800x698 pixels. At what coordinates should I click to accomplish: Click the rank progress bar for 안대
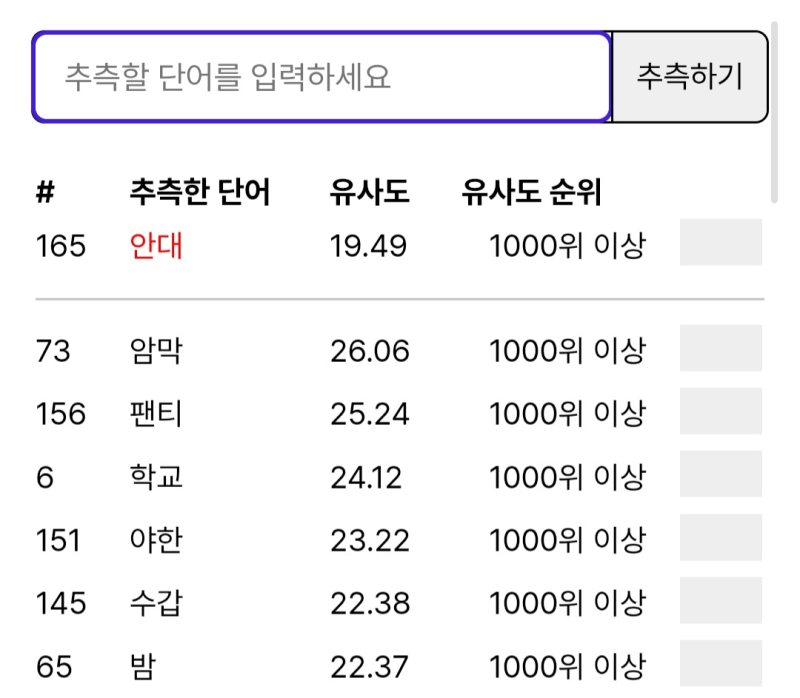tap(721, 242)
